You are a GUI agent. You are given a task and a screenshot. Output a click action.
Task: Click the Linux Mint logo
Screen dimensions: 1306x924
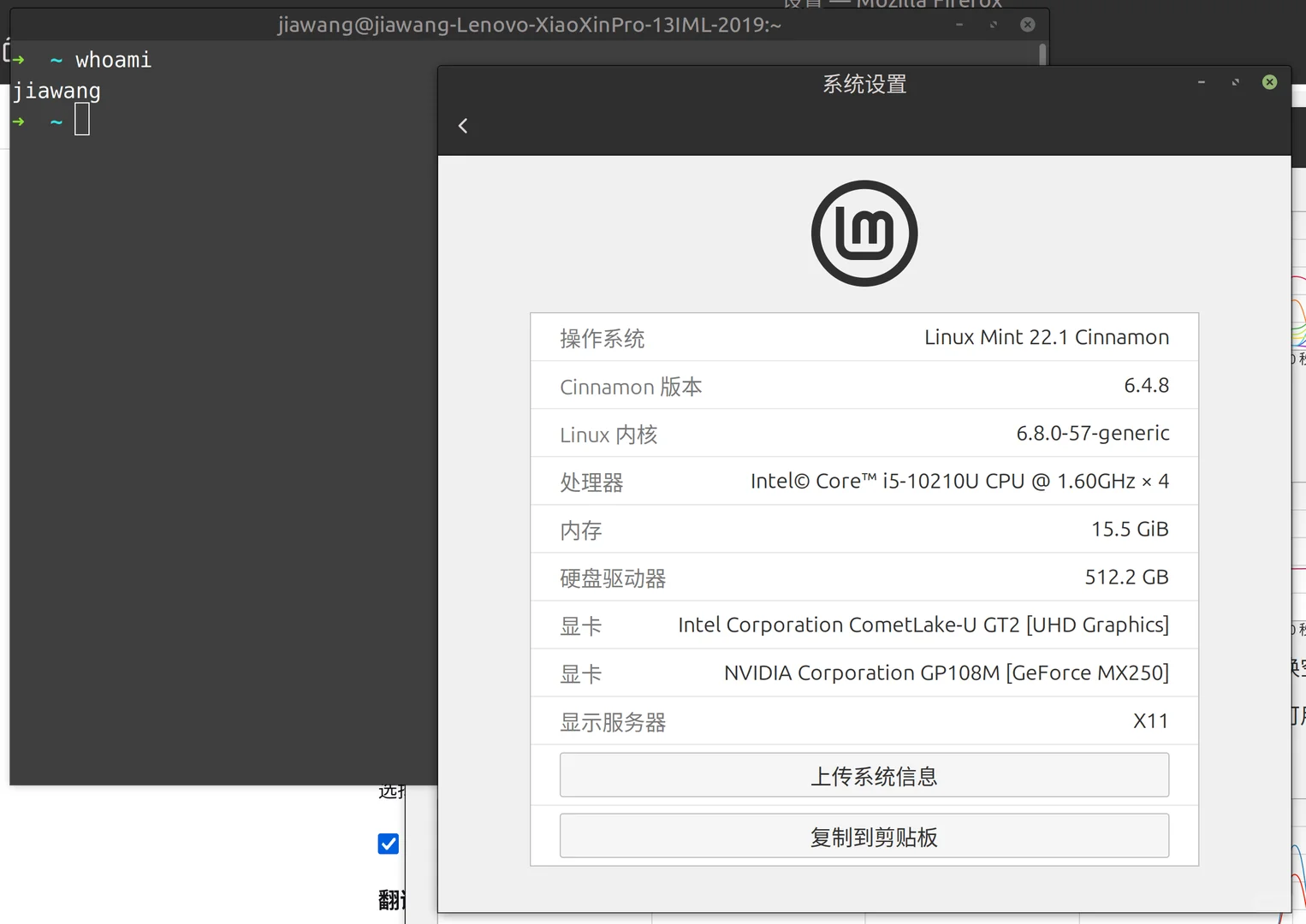(x=864, y=232)
